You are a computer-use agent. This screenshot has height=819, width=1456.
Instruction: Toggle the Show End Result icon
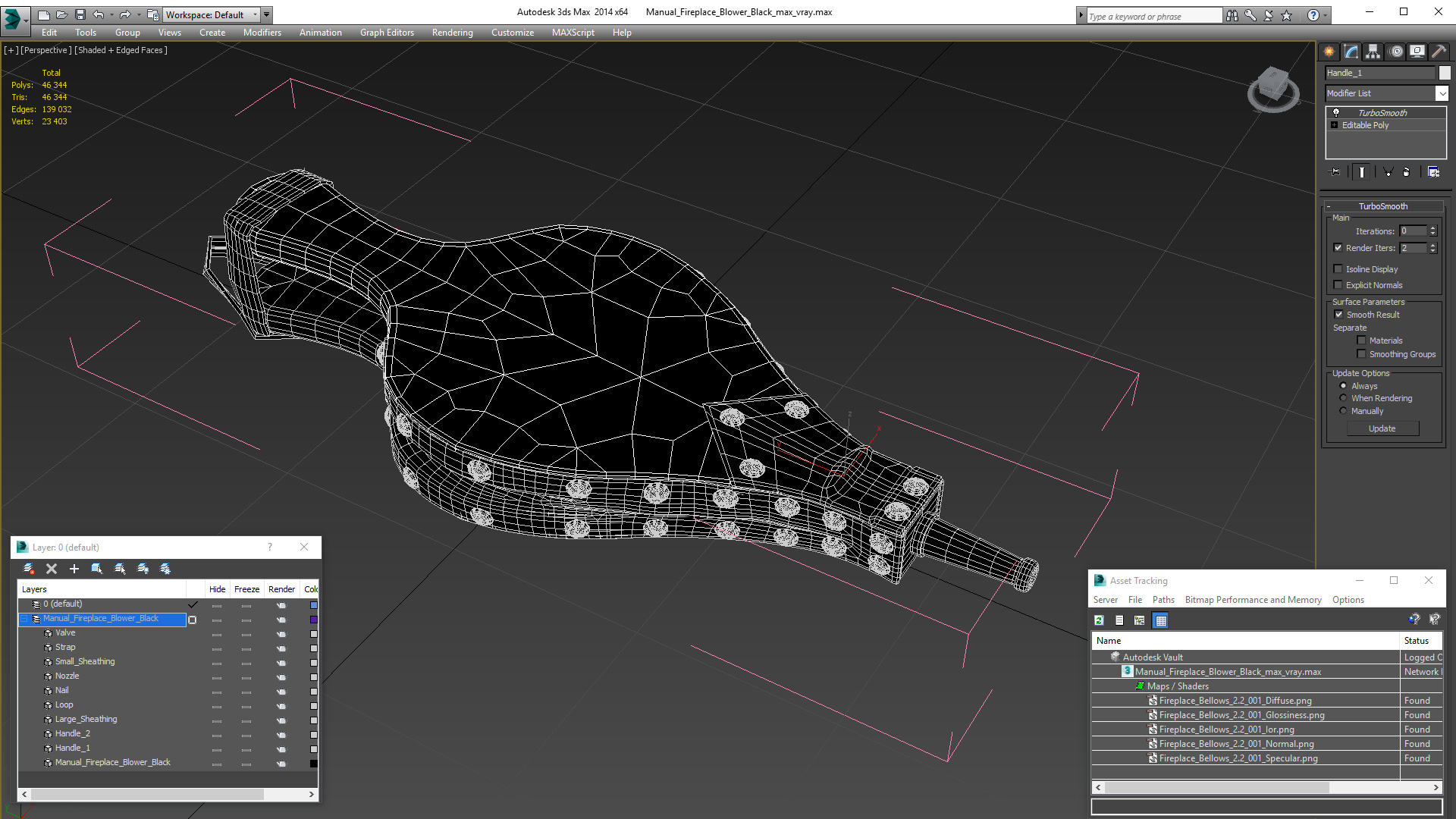coord(1362,172)
